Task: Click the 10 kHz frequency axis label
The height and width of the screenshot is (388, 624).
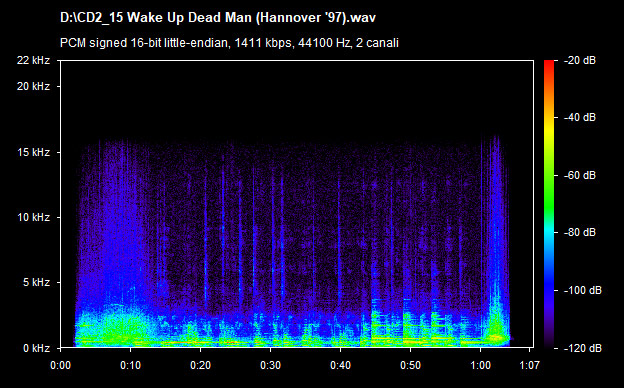Action: [x=33, y=217]
